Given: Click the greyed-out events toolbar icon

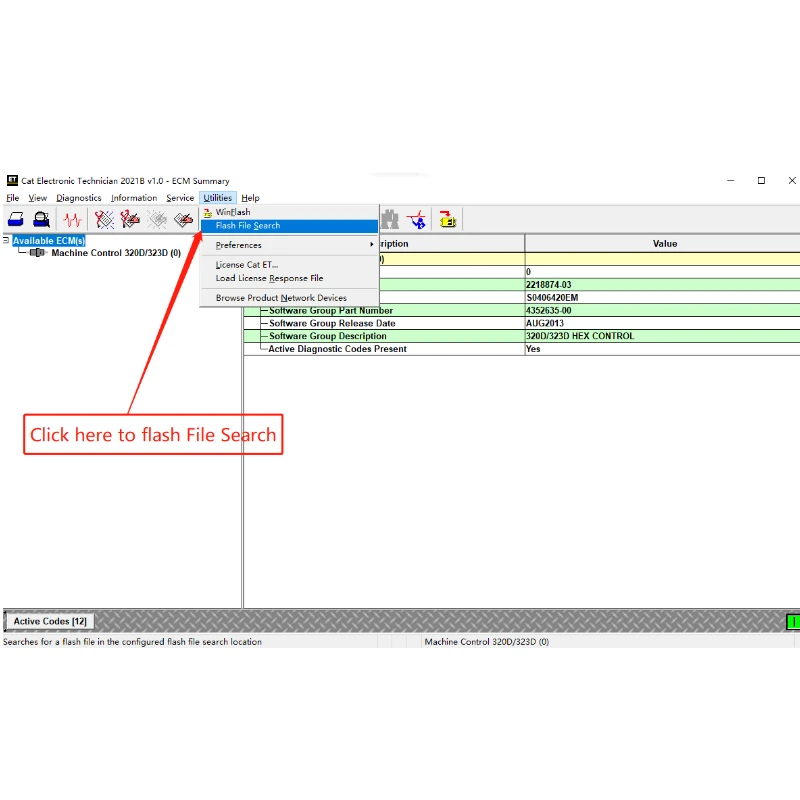Looking at the screenshot, I should (157, 220).
